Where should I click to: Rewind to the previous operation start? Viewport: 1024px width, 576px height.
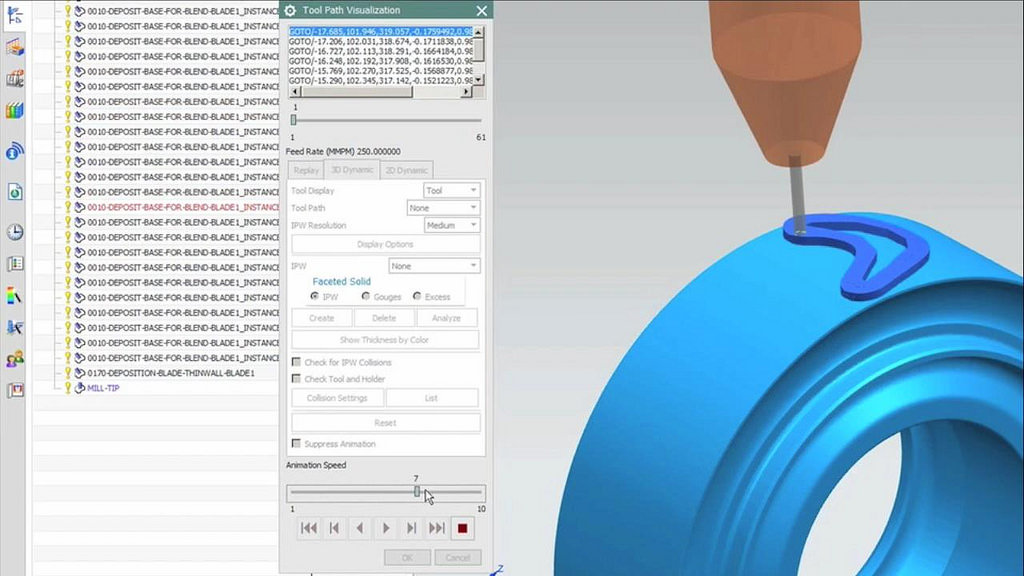pyautogui.click(x=309, y=528)
